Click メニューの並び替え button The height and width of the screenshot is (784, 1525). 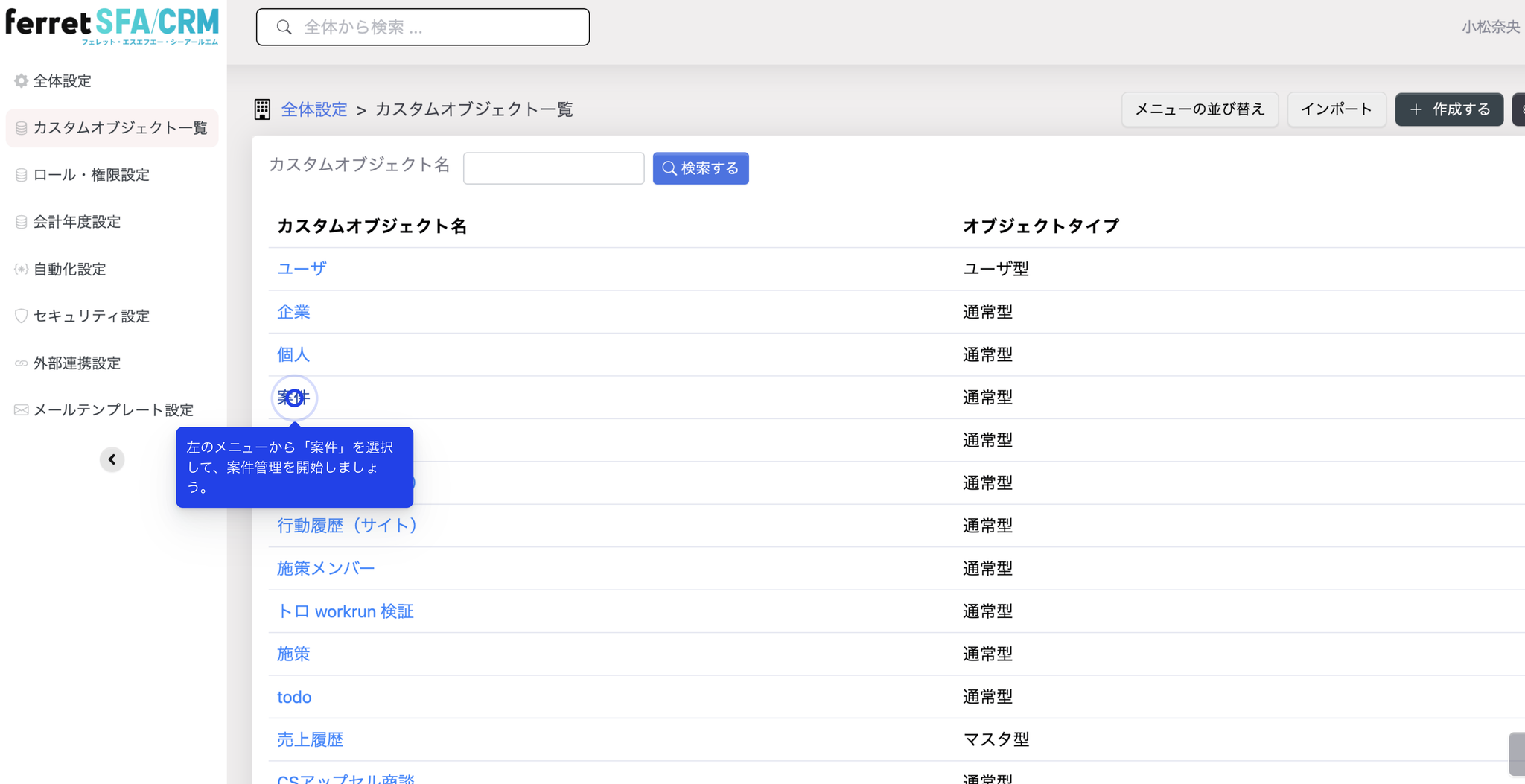click(x=1200, y=109)
